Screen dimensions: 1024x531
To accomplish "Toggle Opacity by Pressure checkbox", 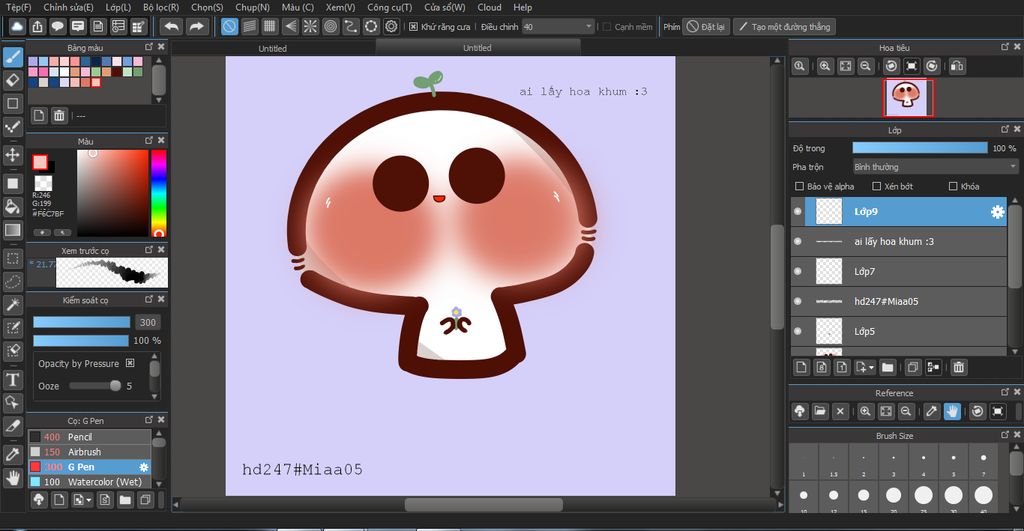I will click(x=130, y=363).
